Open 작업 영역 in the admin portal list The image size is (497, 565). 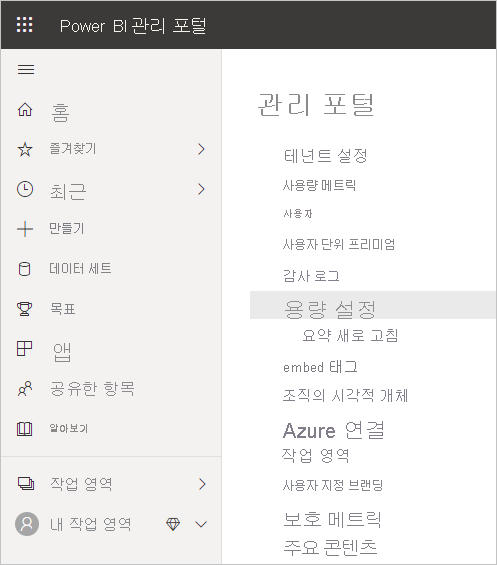(316, 455)
